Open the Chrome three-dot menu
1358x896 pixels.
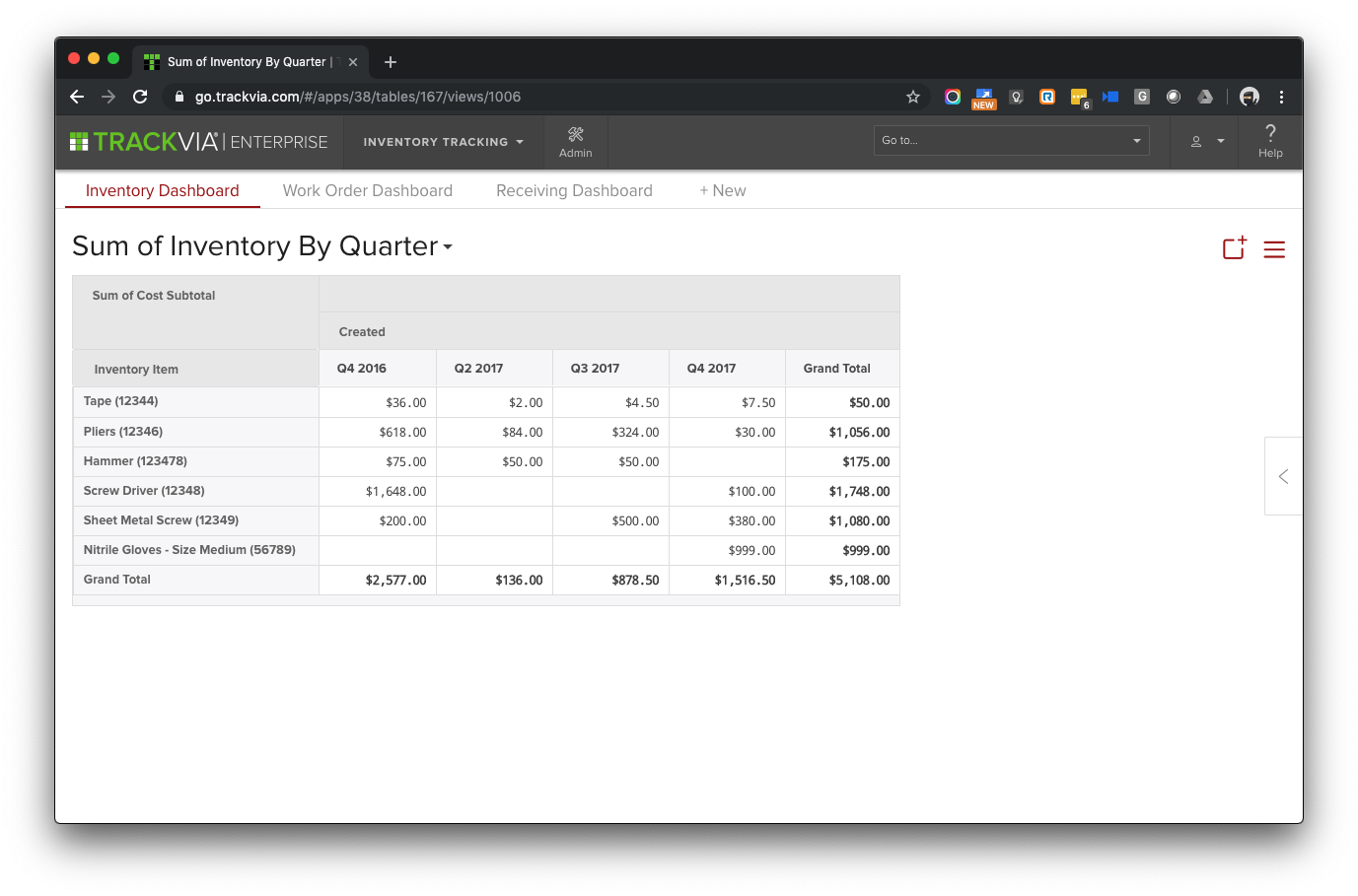coord(1281,97)
